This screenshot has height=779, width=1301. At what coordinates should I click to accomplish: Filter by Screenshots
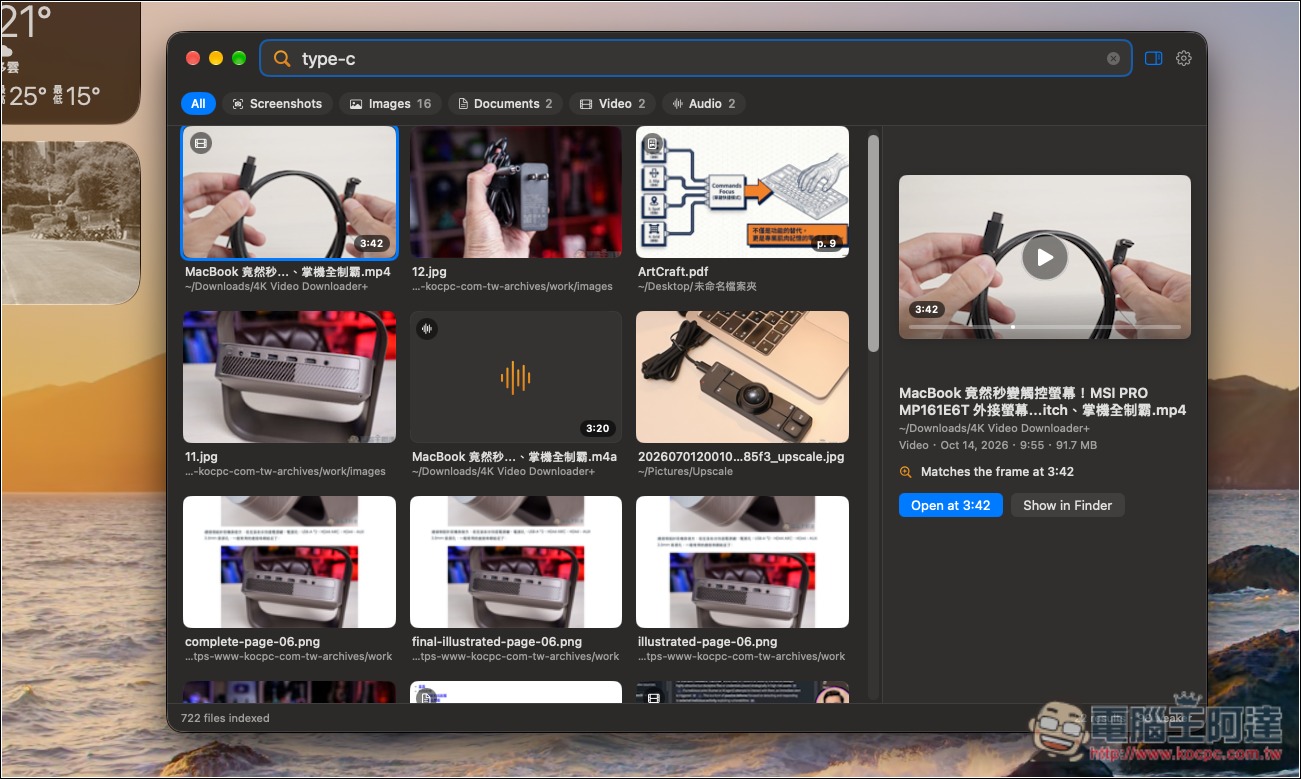(277, 104)
